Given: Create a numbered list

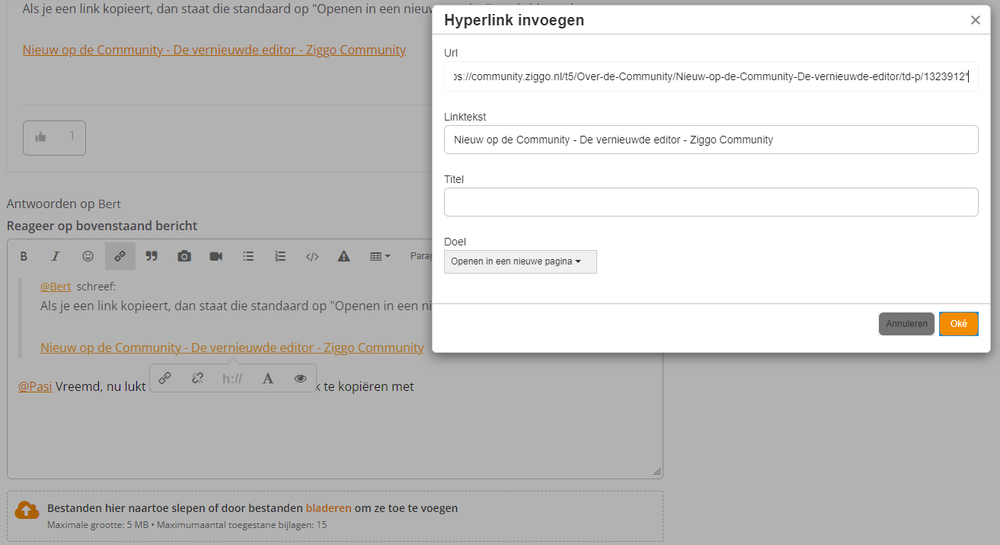Looking at the screenshot, I should tap(280, 256).
